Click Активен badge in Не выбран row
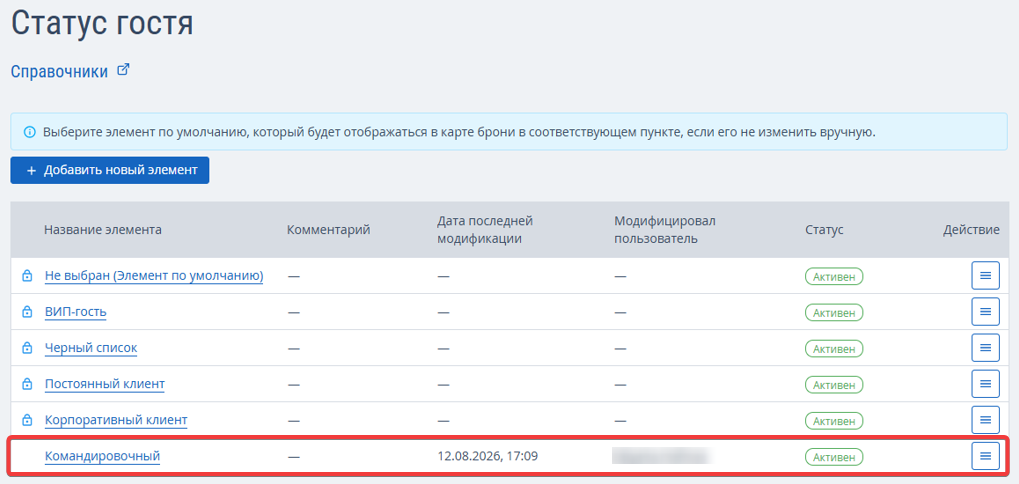1019x484 pixels. [834, 276]
